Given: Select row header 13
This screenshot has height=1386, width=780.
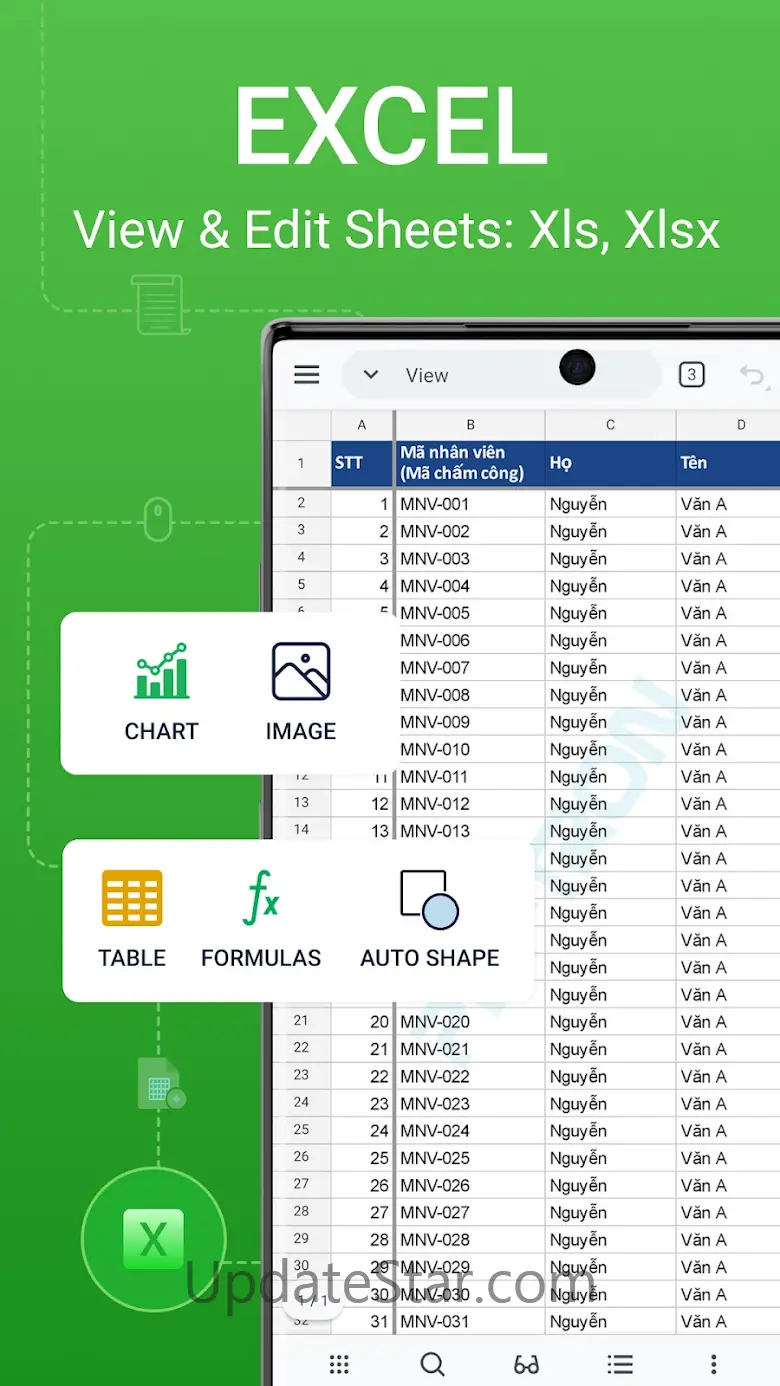Looking at the screenshot, I should [301, 802].
